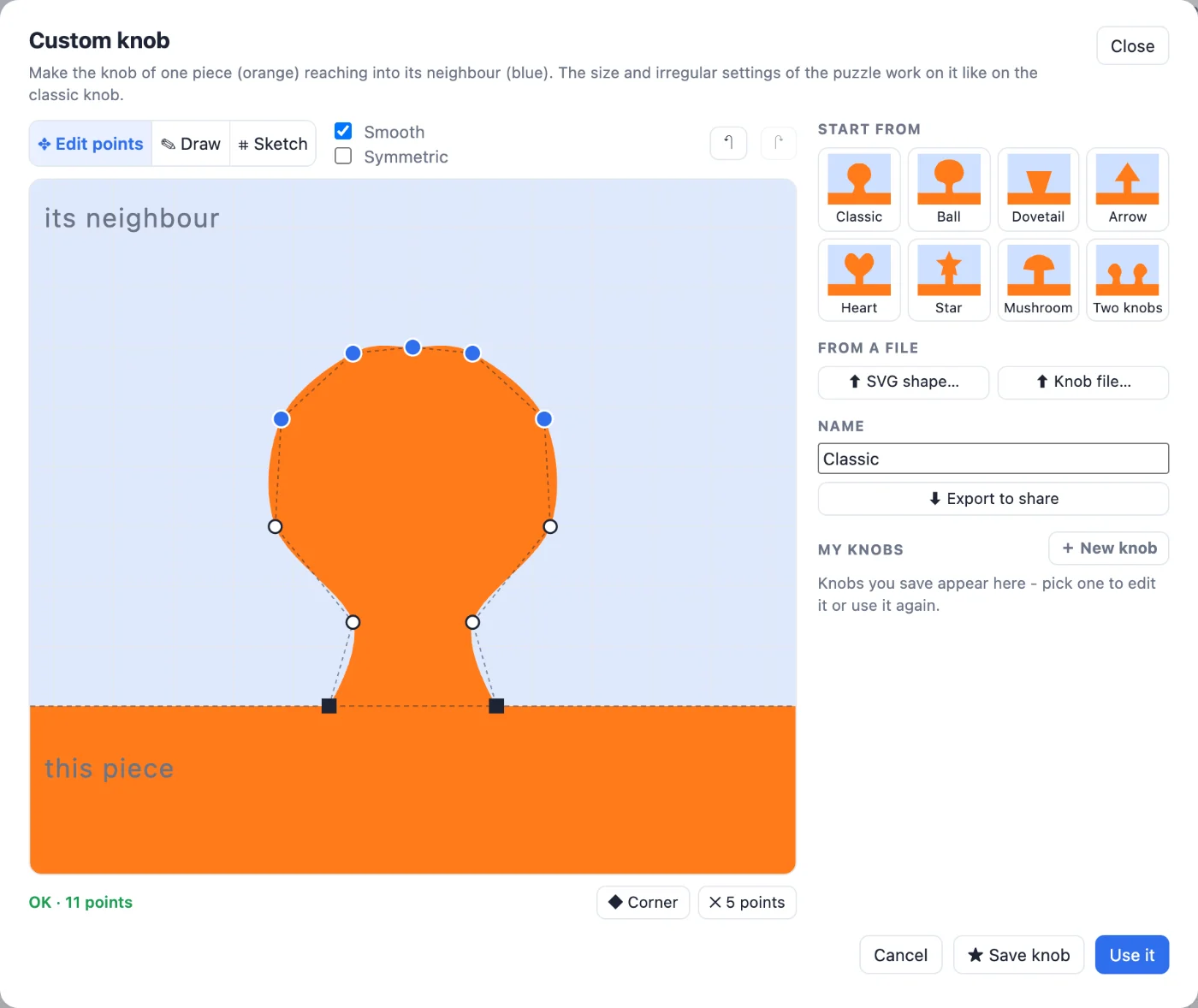Click the Use it button
Viewport: 1198px width, 1008px height.
[x=1132, y=955]
